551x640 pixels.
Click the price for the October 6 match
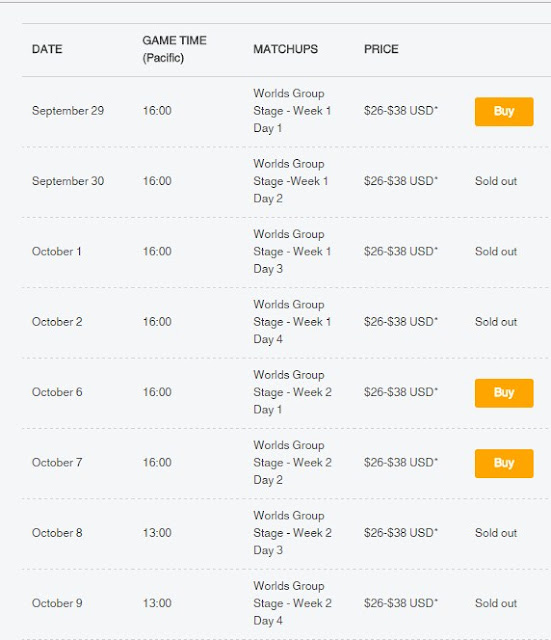click(x=400, y=392)
